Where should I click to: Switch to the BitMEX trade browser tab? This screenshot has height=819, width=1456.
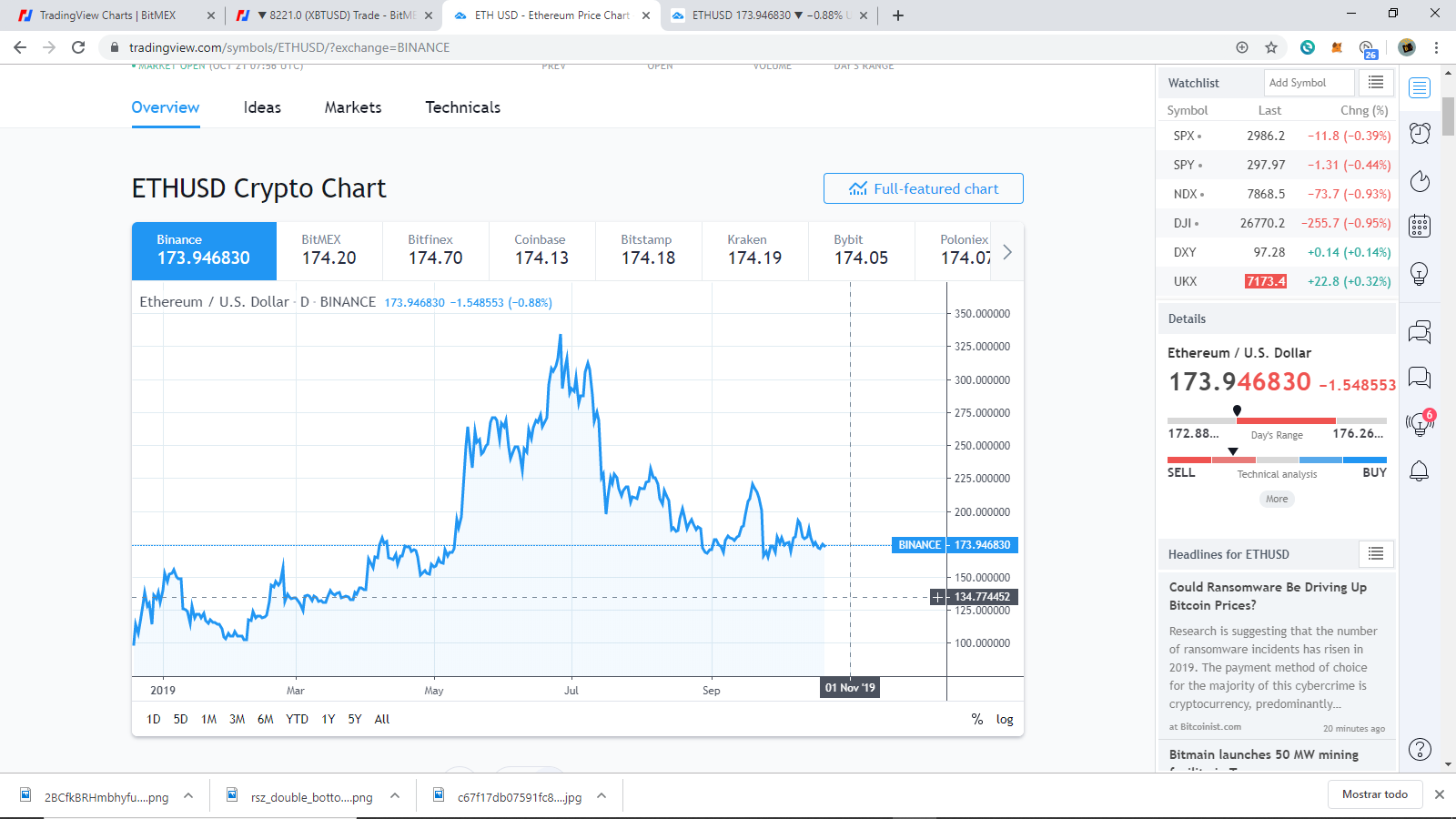[335, 15]
